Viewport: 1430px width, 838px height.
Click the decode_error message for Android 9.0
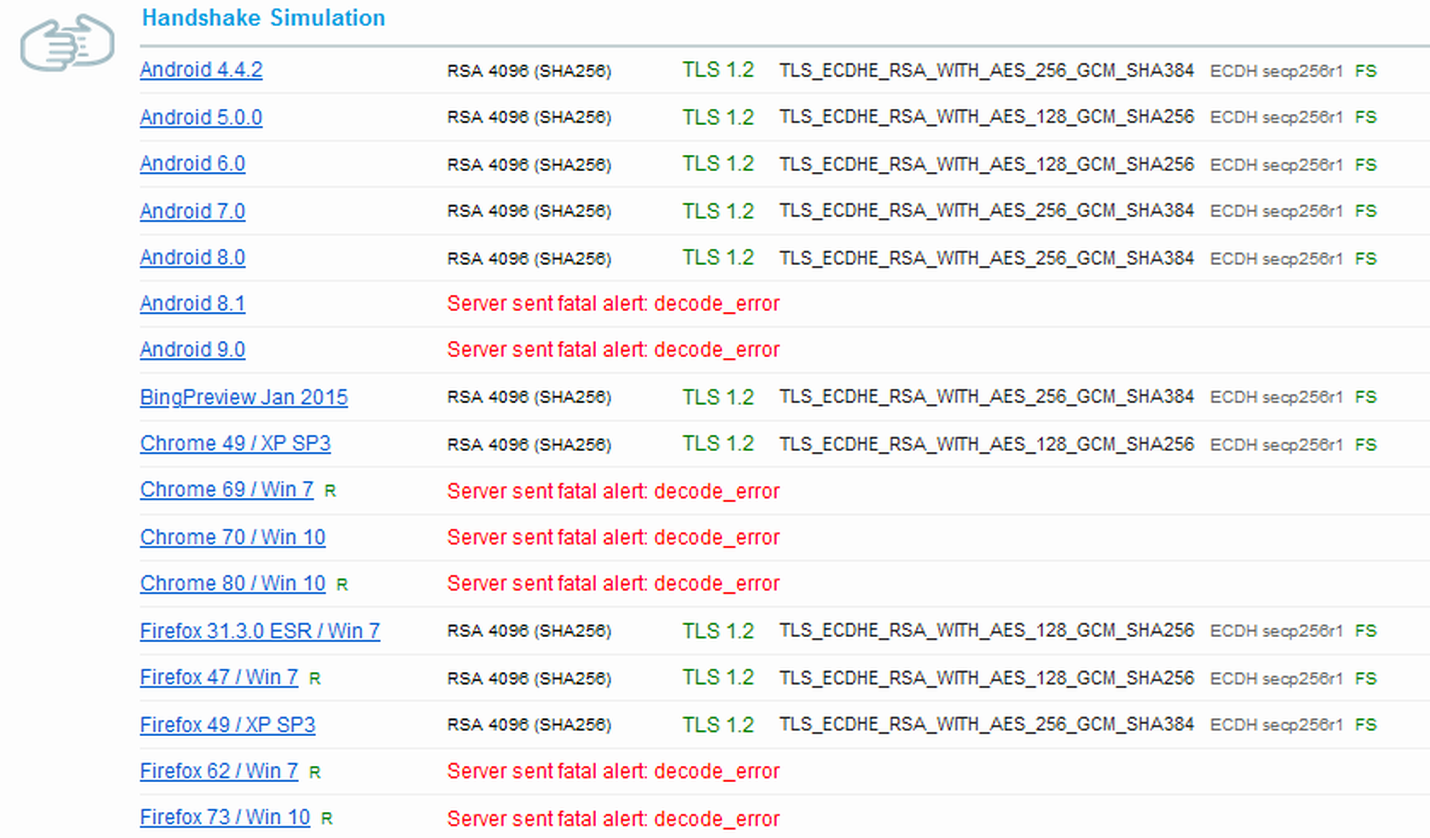pyautogui.click(x=613, y=350)
